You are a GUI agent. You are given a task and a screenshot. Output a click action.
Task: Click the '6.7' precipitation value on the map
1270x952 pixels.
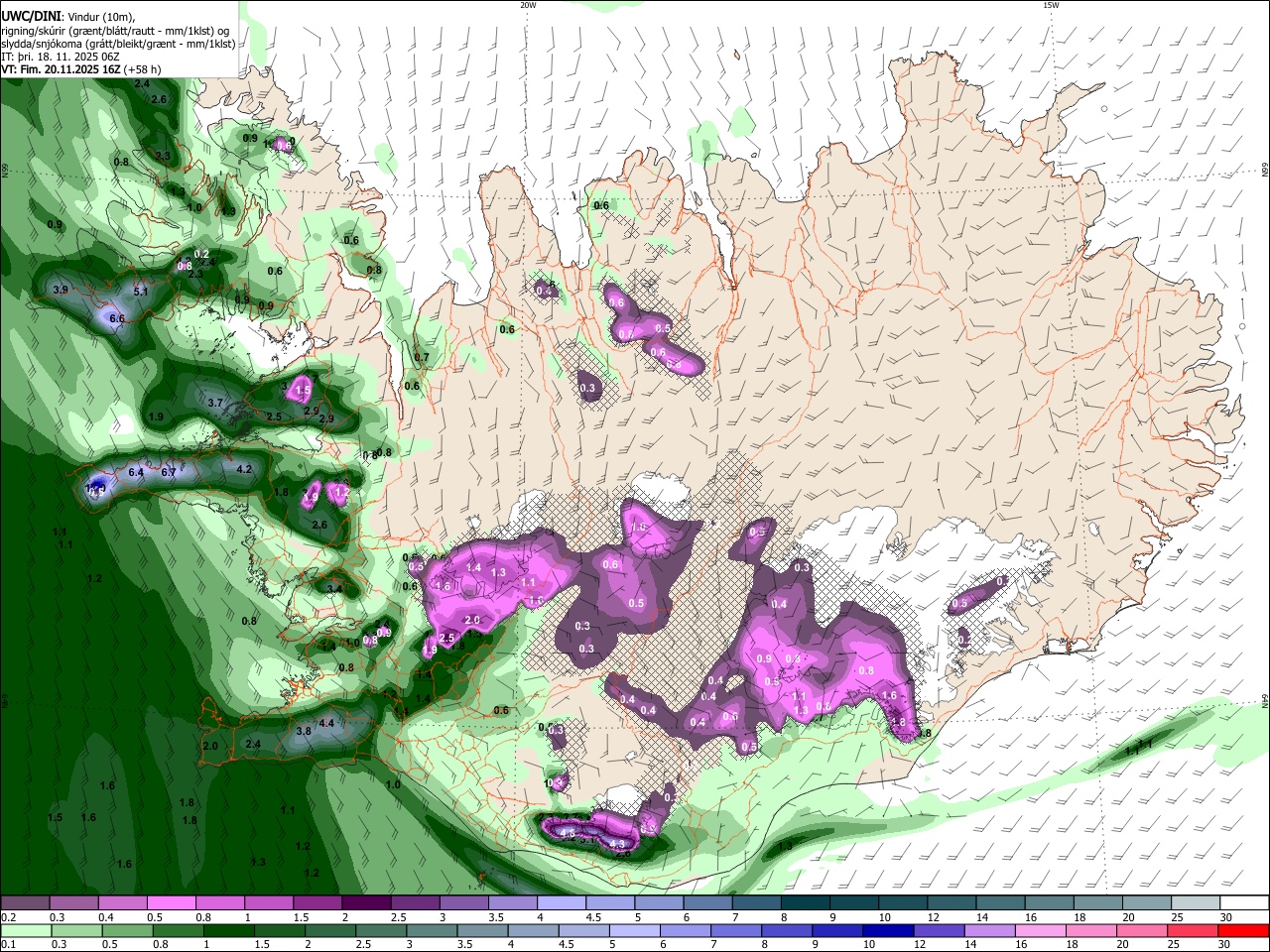pos(169,473)
